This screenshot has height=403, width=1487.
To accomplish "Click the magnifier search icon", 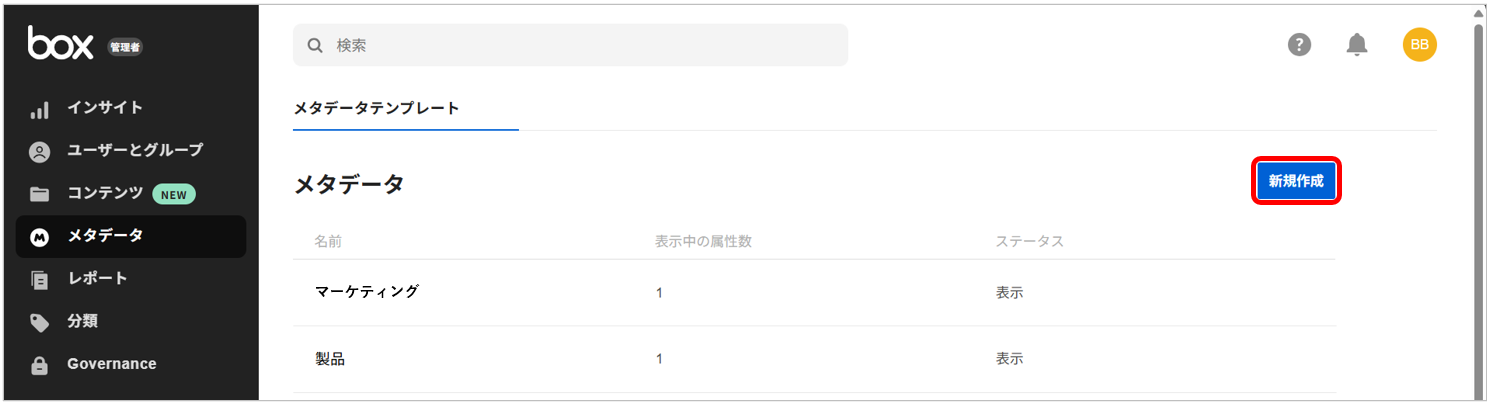I will pos(315,45).
